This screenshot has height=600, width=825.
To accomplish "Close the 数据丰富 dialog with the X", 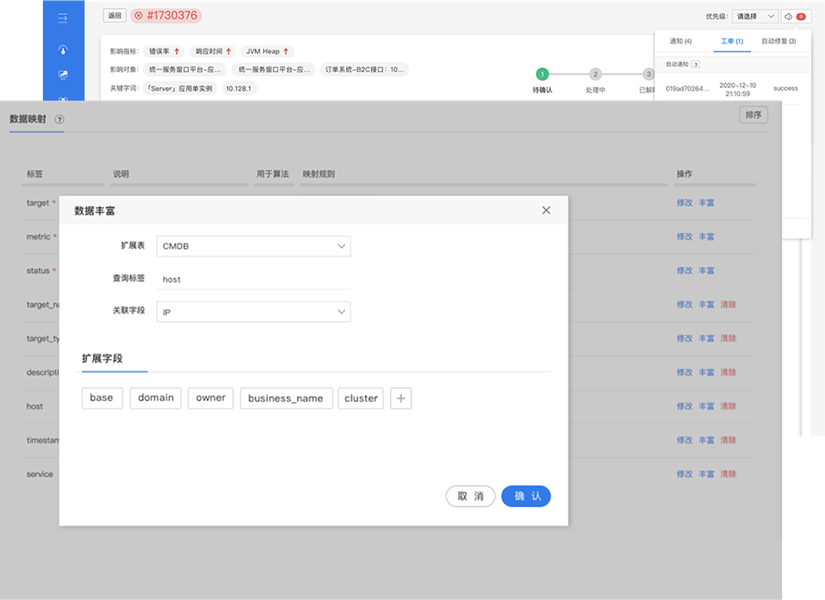I will pyautogui.click(x=546, y=211).
